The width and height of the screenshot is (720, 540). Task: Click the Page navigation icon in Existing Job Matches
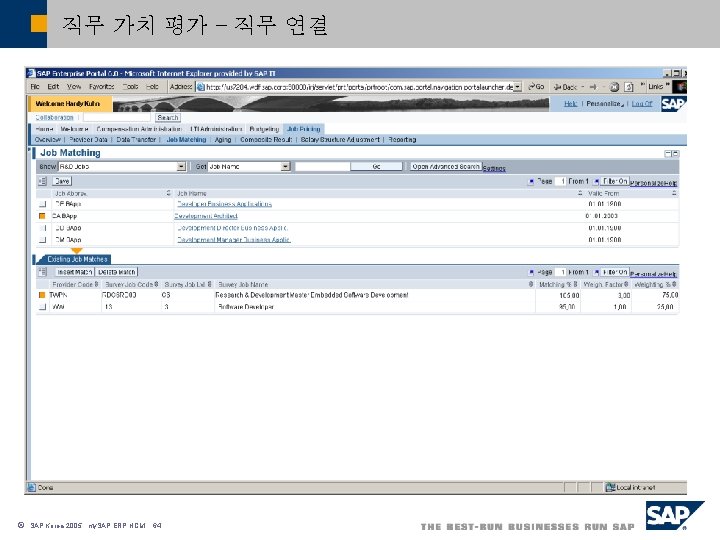tap(531, 272)
